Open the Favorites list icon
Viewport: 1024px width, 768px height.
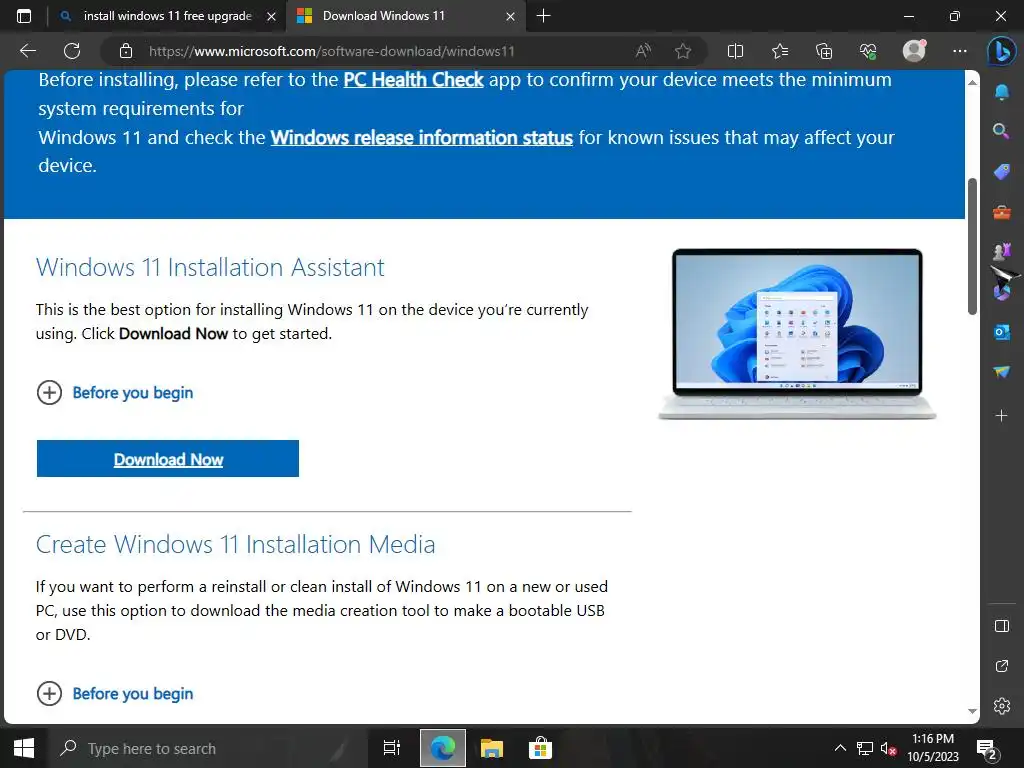click(x=780, y=51)
